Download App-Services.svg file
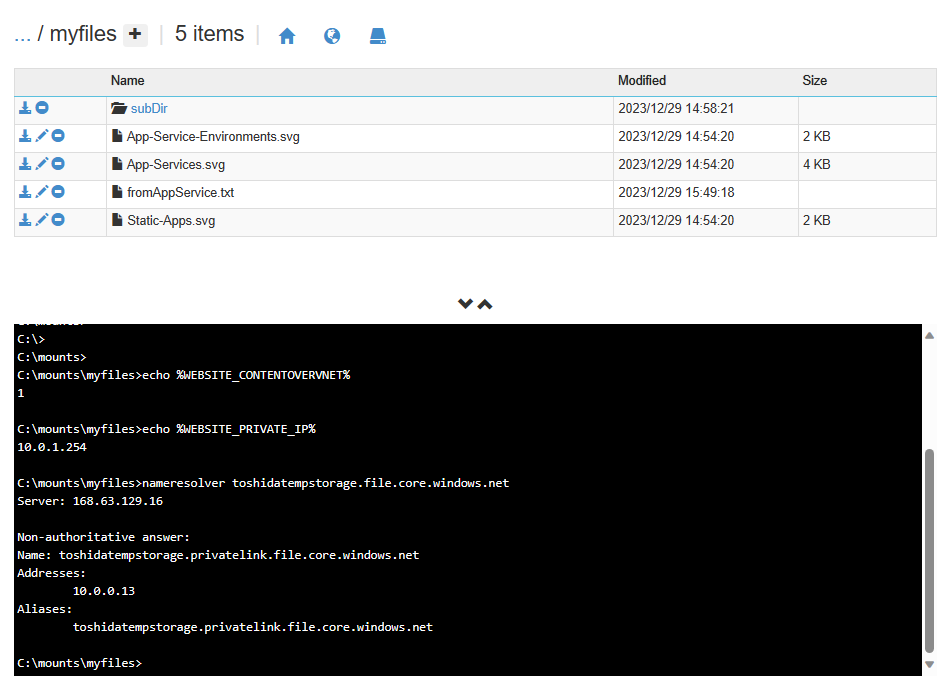The image size is (952, 685). 26,164
